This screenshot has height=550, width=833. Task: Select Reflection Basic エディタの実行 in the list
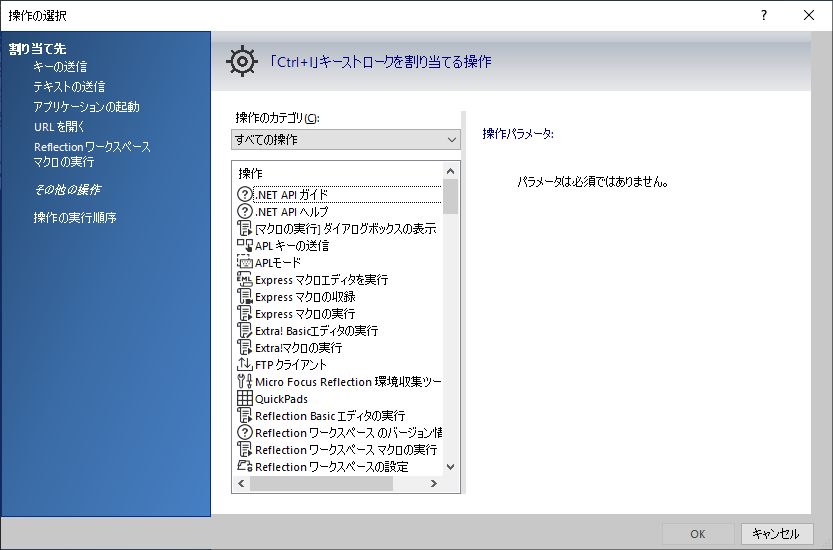[330, 416]
